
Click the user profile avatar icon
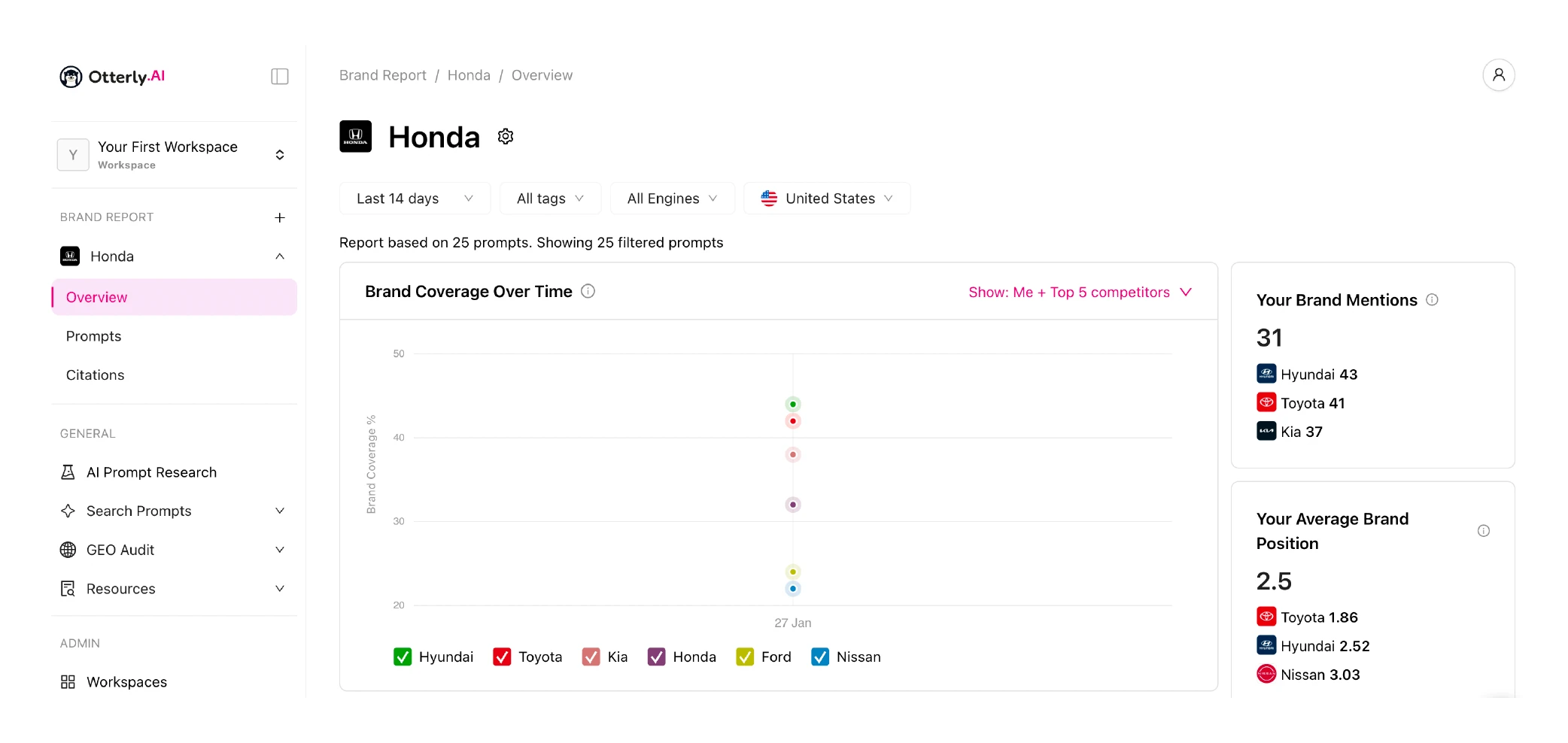click(x=1498, y=75)
